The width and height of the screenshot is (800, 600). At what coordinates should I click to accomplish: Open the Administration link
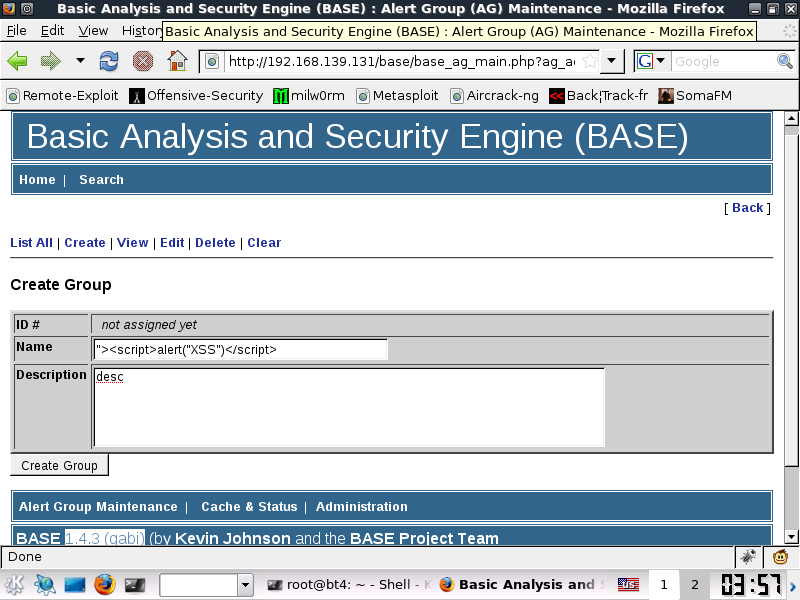[x=362, y=507]
